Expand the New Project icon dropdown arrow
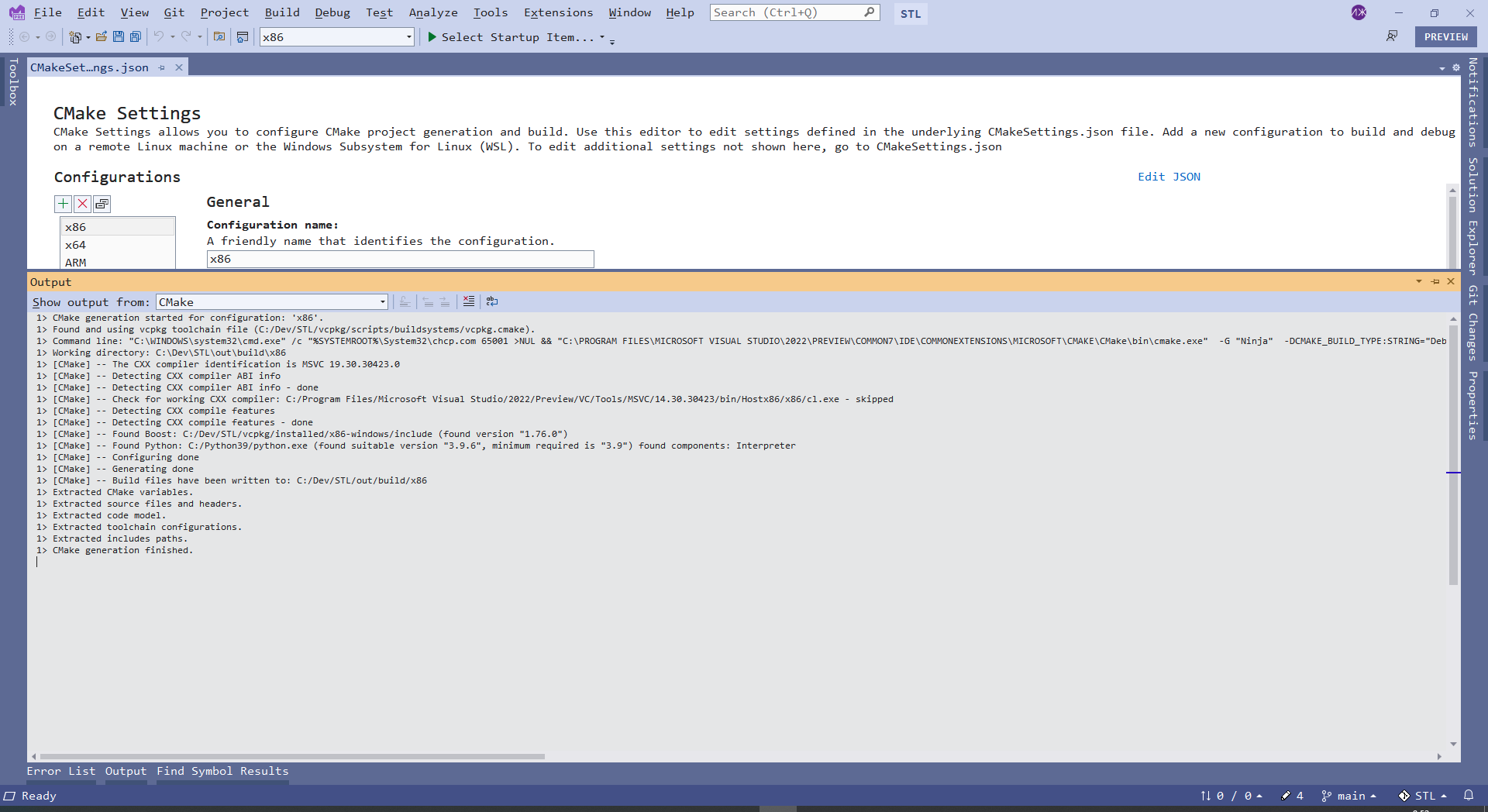1488x812 pixels. click(x=88, y=36)
